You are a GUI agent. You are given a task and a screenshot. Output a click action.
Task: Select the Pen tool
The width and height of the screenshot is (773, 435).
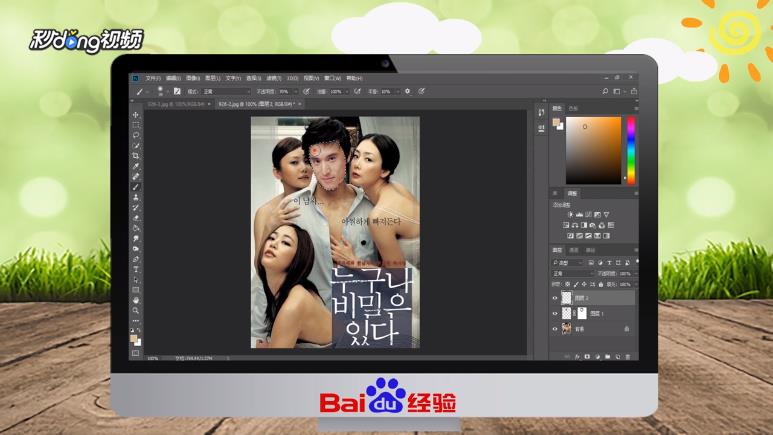136,259
